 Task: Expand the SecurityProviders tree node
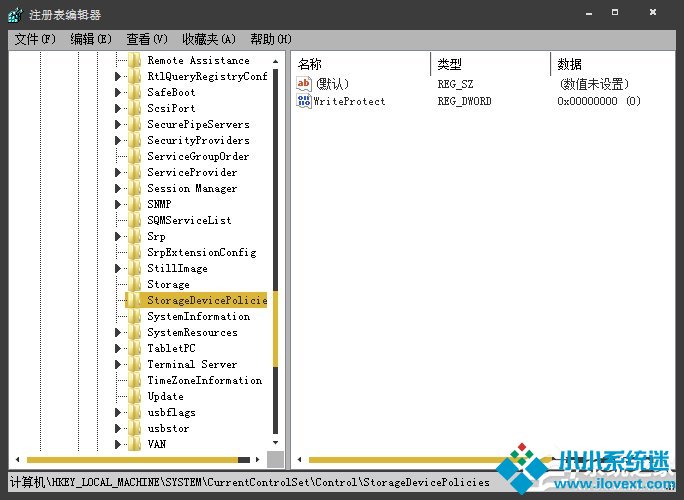pyautogui.click(x=118, y=140)
